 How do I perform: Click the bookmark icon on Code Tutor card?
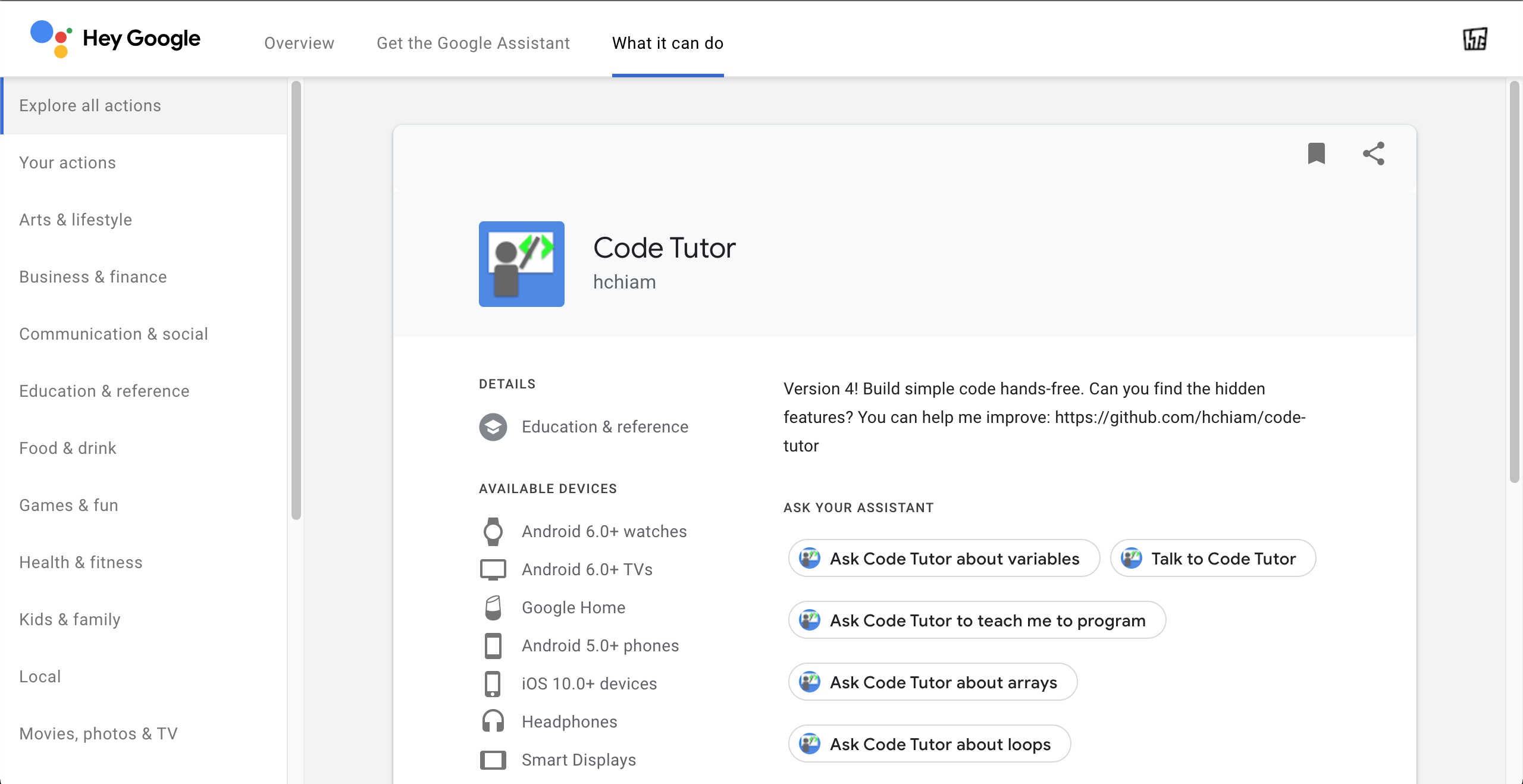[x=1316, y=153]
